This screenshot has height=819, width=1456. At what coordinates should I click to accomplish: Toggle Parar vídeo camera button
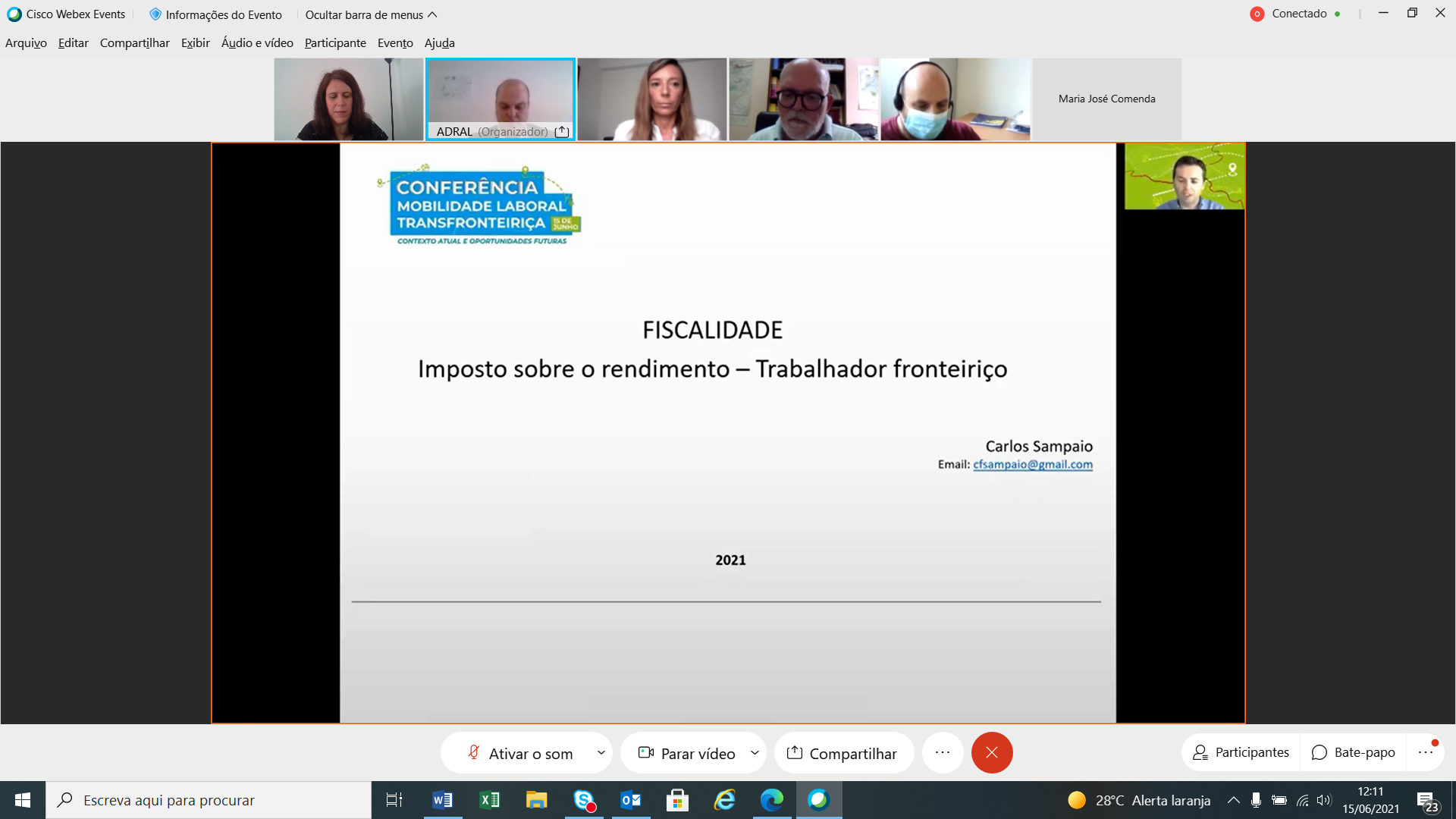(x=687, y=753)
